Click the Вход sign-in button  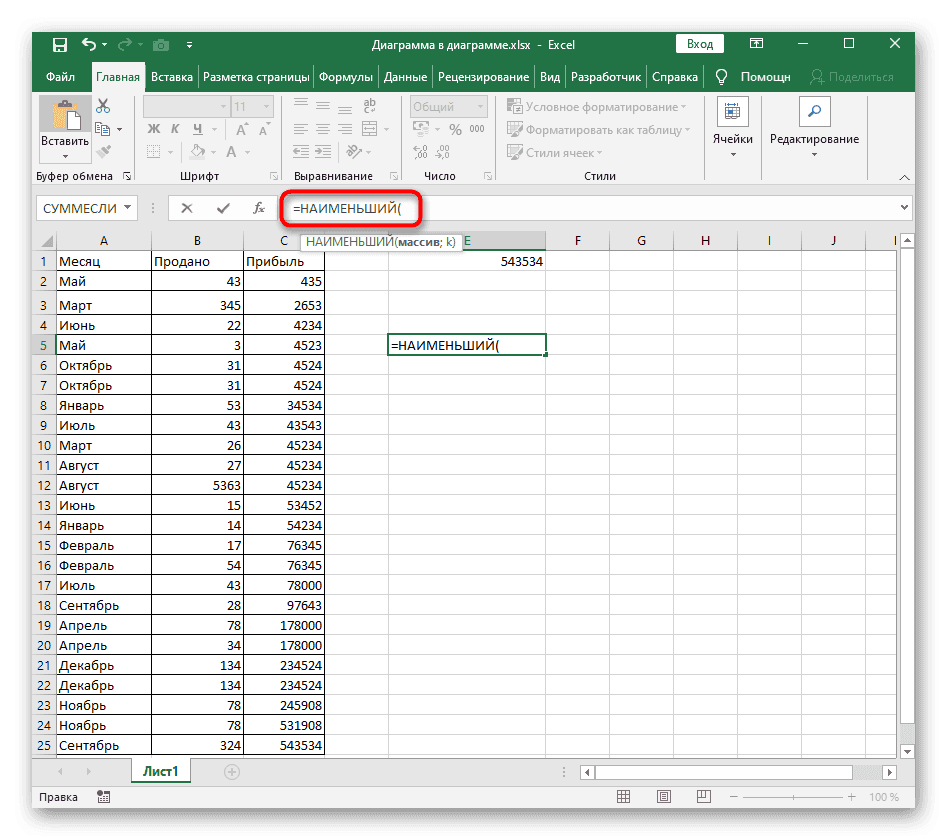click(700, 44)
